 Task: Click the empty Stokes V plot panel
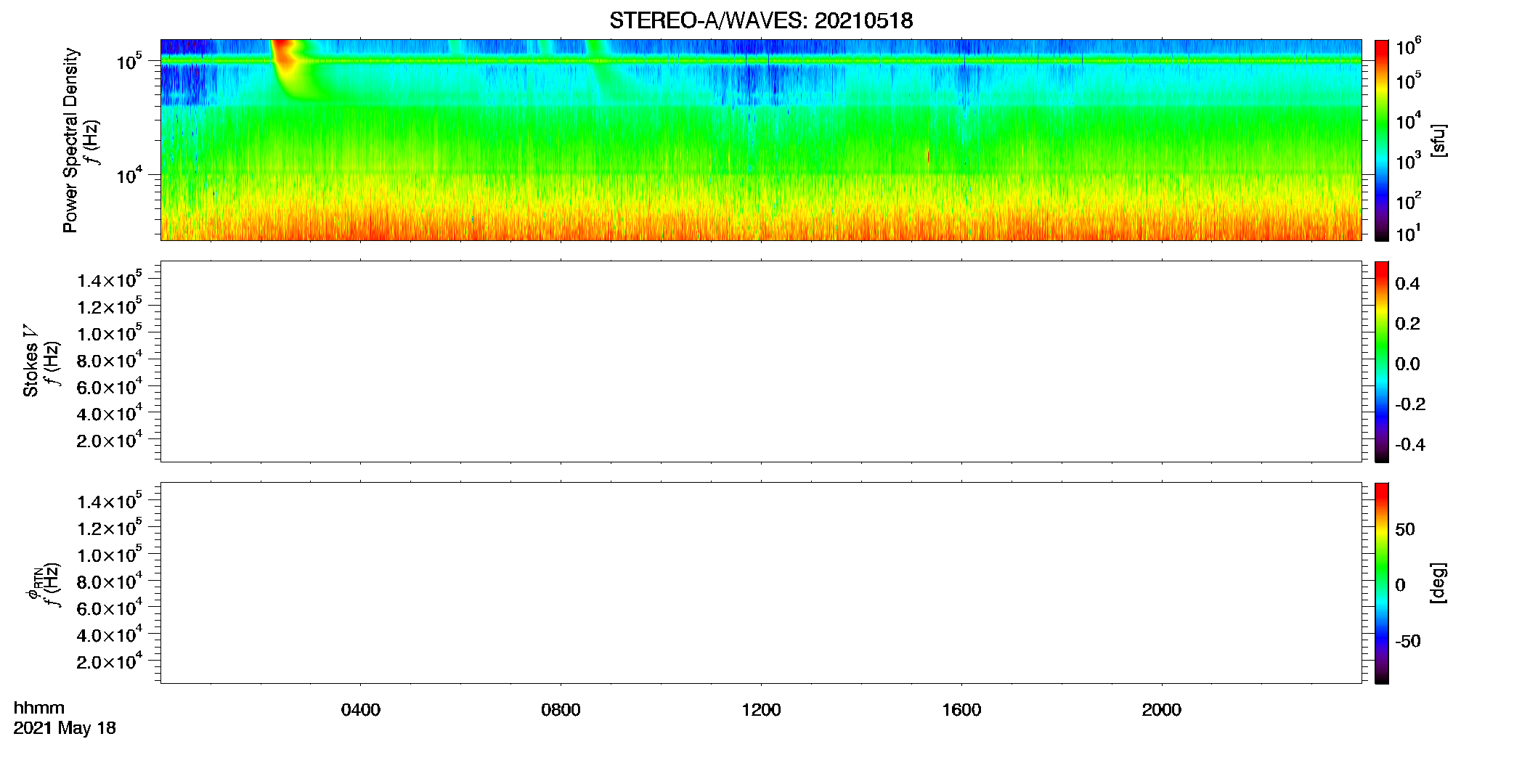click(761, 362)
